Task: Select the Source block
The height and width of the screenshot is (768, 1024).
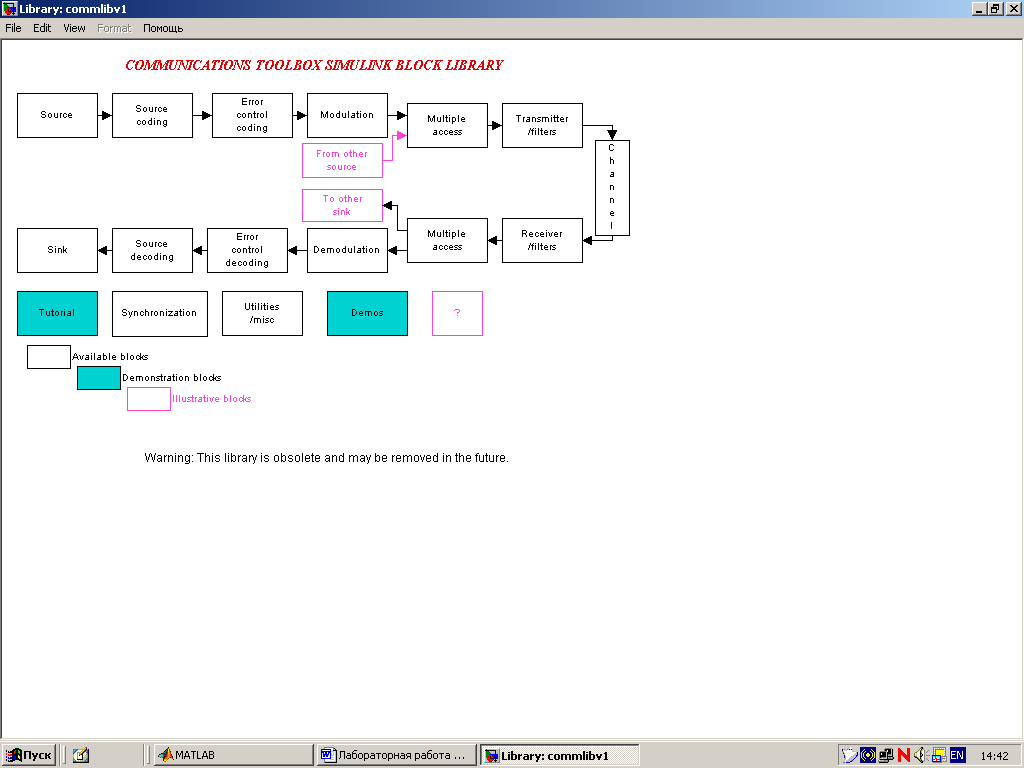Action: point(57,116)
